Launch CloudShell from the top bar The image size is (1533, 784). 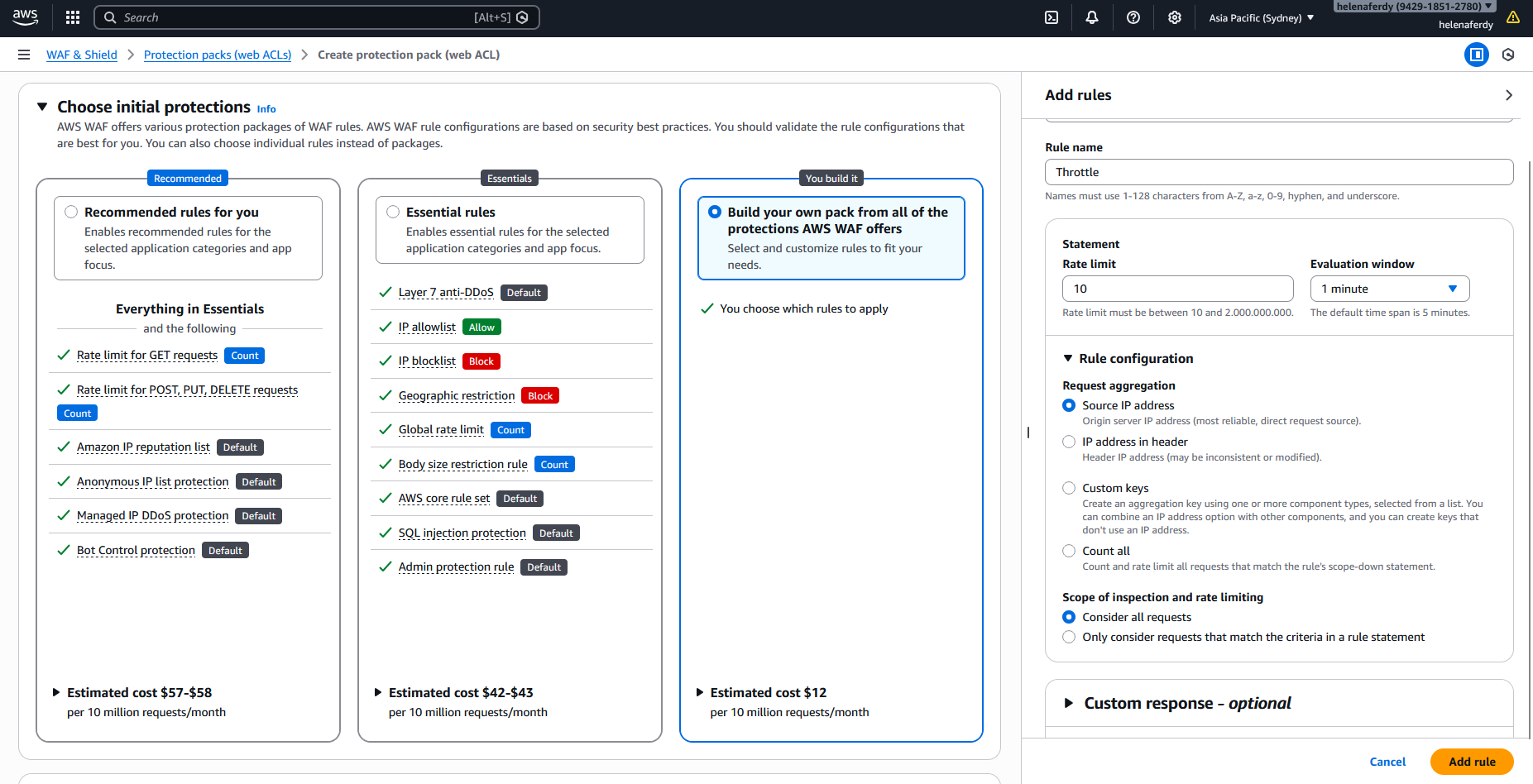click(1052, 17)
